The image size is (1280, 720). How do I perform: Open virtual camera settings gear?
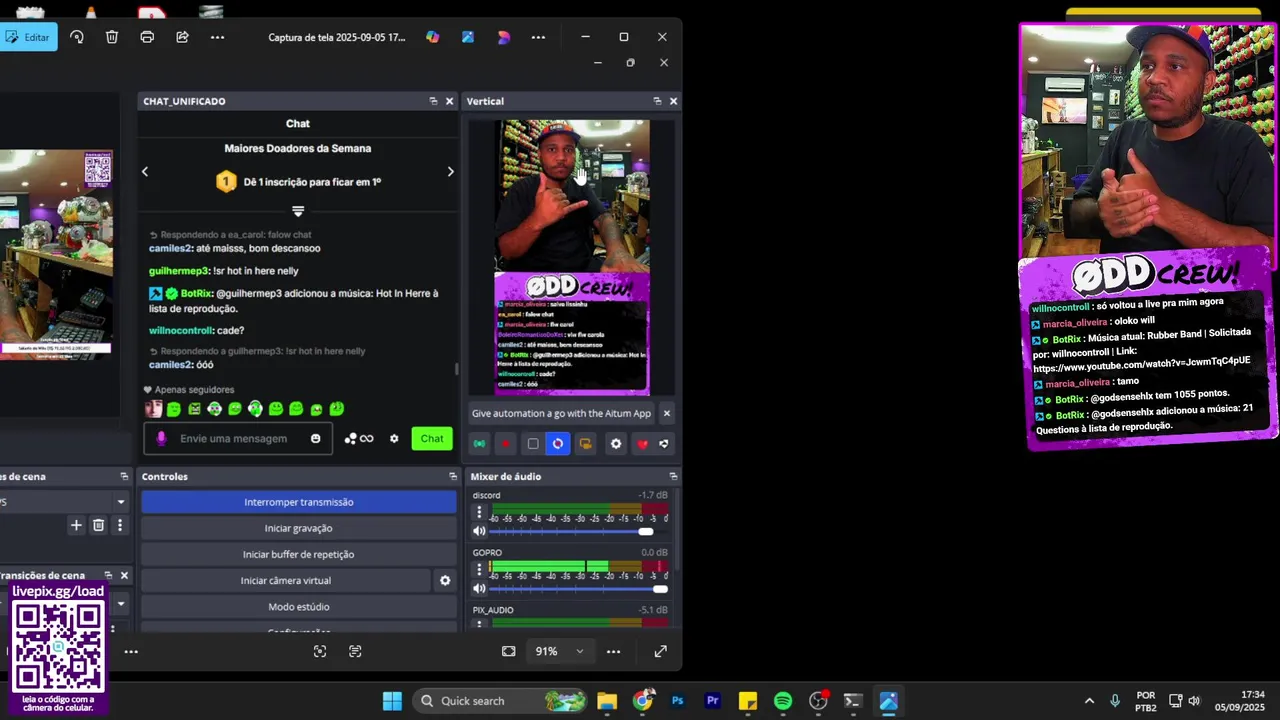click(x=445, y=580)
